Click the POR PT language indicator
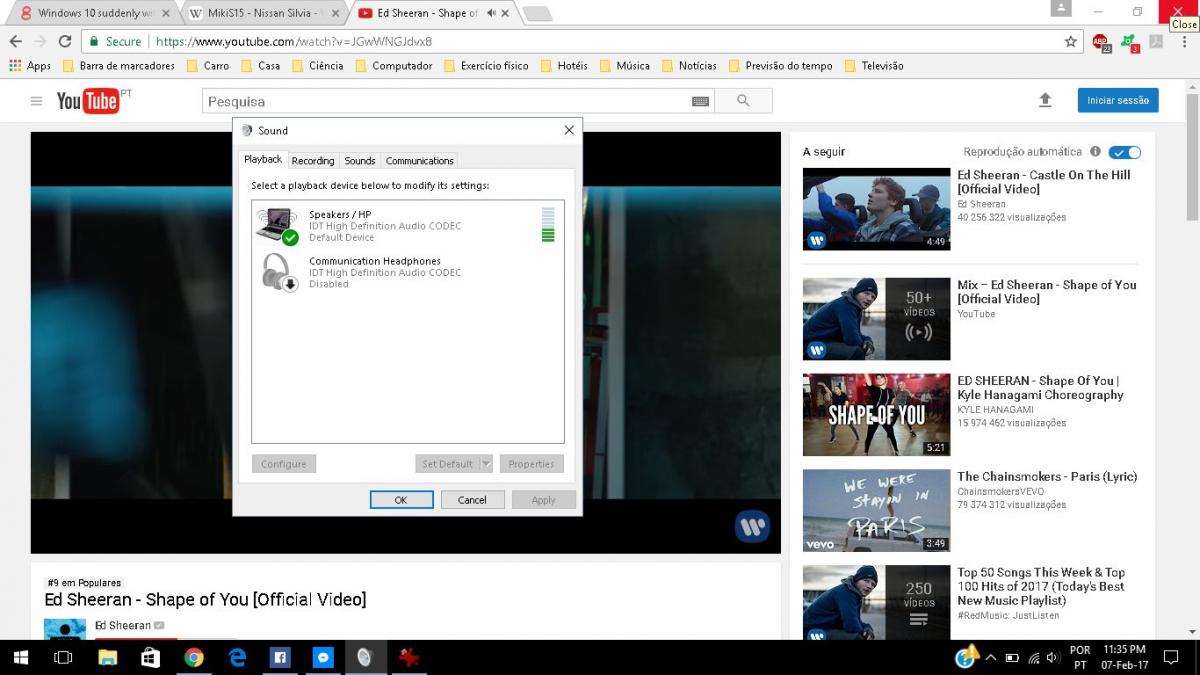Screen dimensions: 1200x675 1080,657
